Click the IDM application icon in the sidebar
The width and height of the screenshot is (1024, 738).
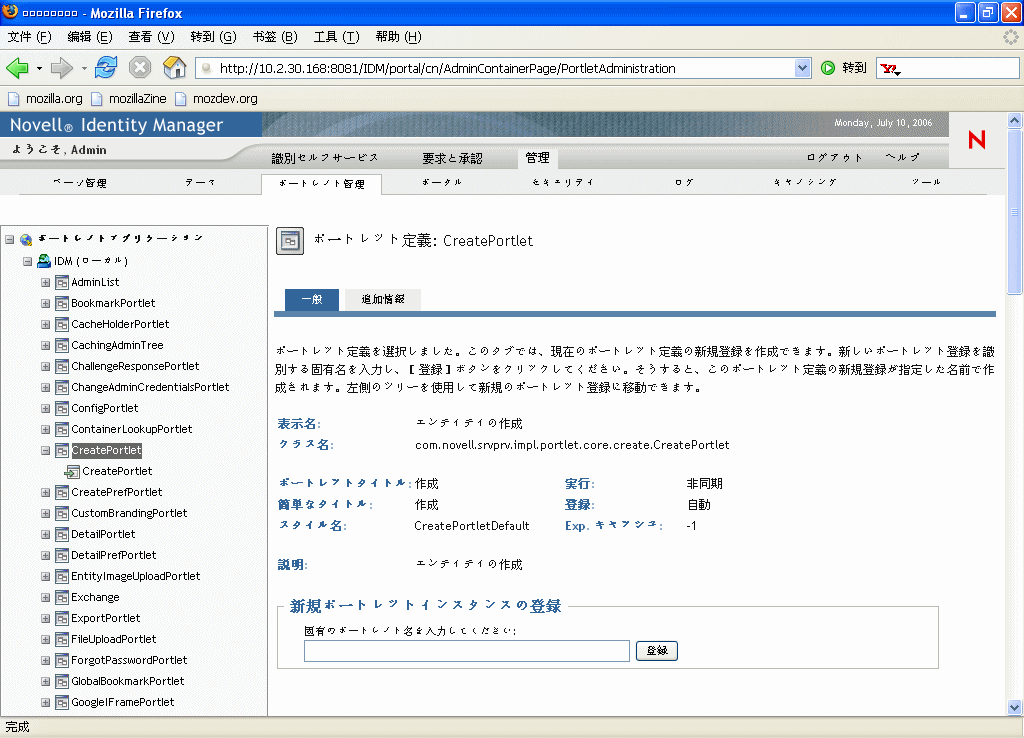pos(44,260)
